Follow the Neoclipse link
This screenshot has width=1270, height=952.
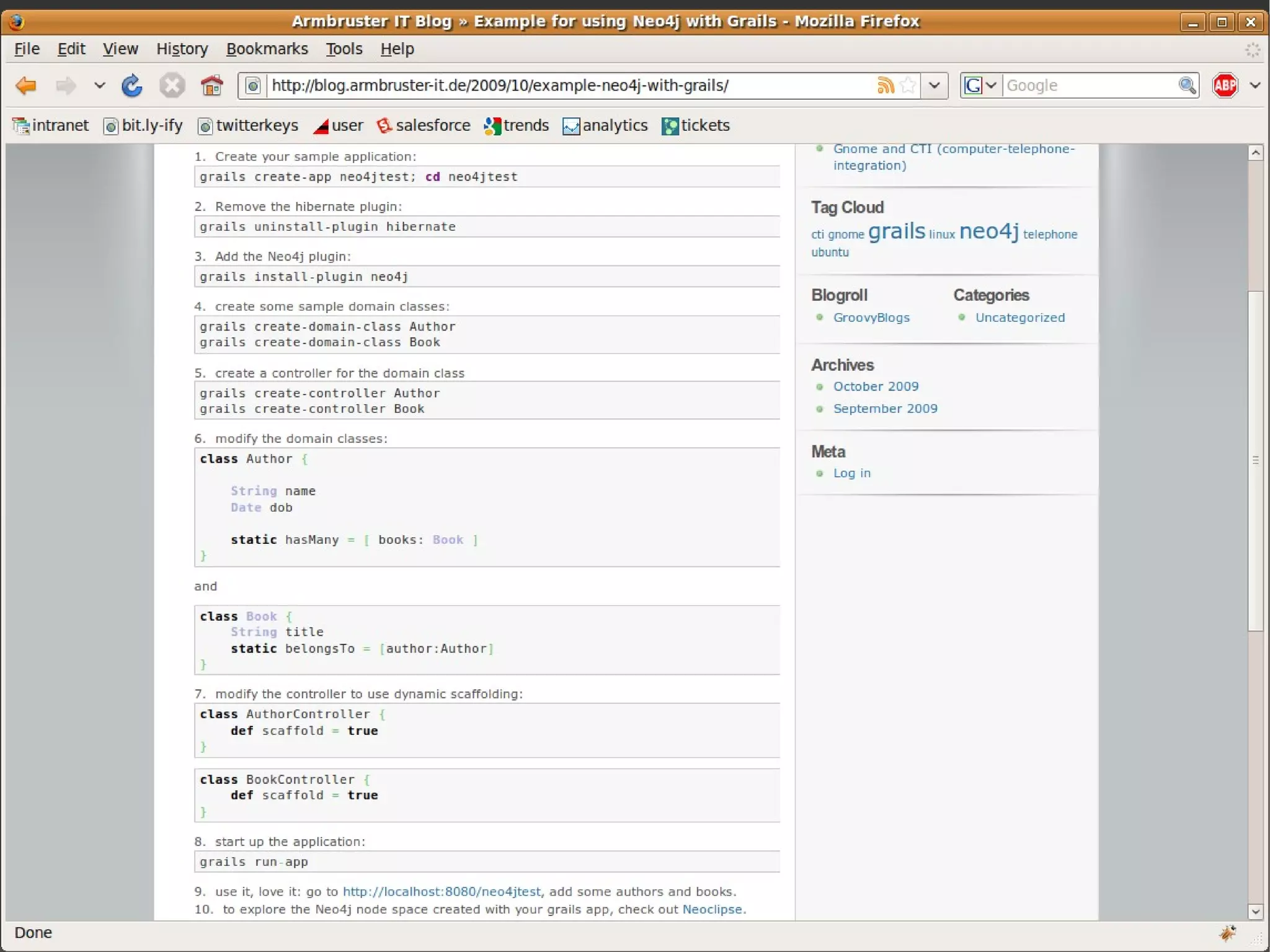(711, 909)
